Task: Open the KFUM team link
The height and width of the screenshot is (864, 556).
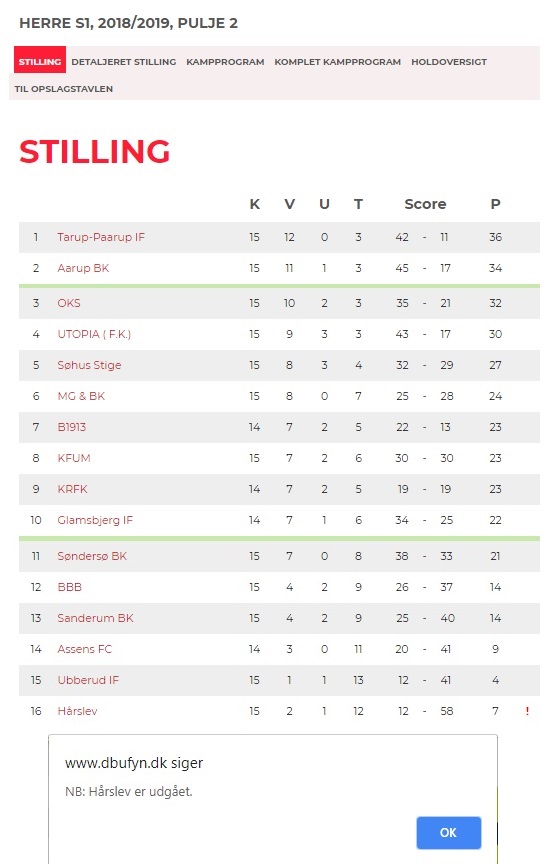Action: click(74, 458)
